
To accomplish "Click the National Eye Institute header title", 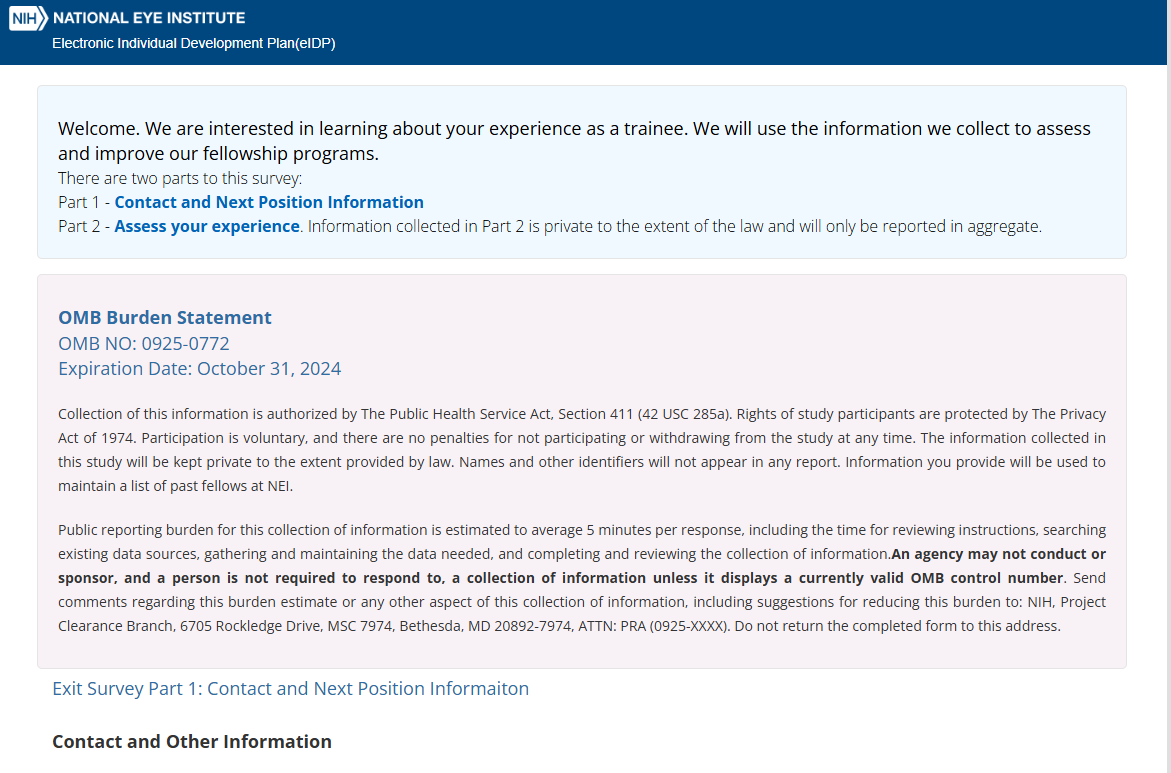I will [x=149, y=18].
